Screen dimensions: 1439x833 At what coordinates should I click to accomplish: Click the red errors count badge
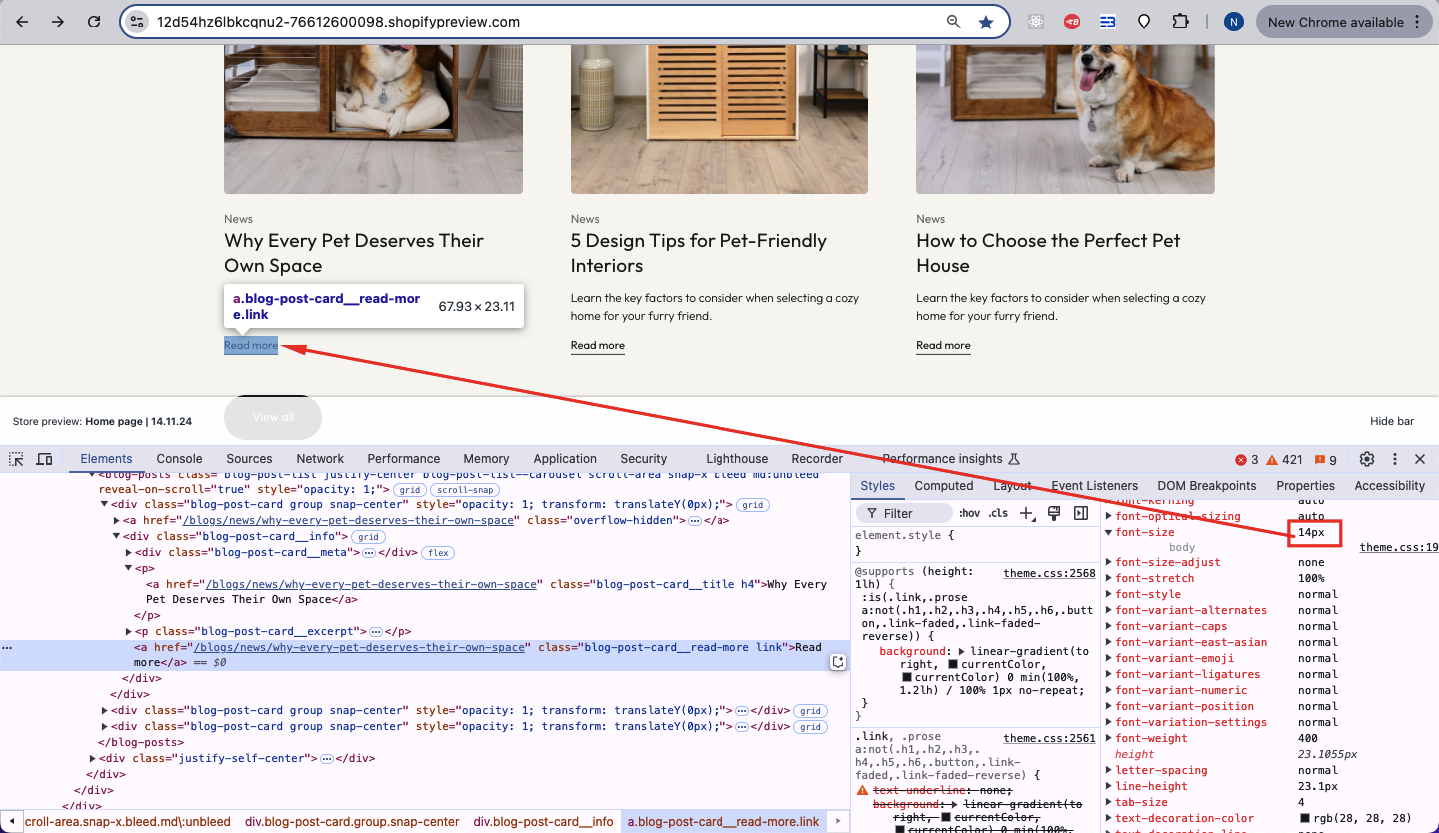(x=1247, y=460)
